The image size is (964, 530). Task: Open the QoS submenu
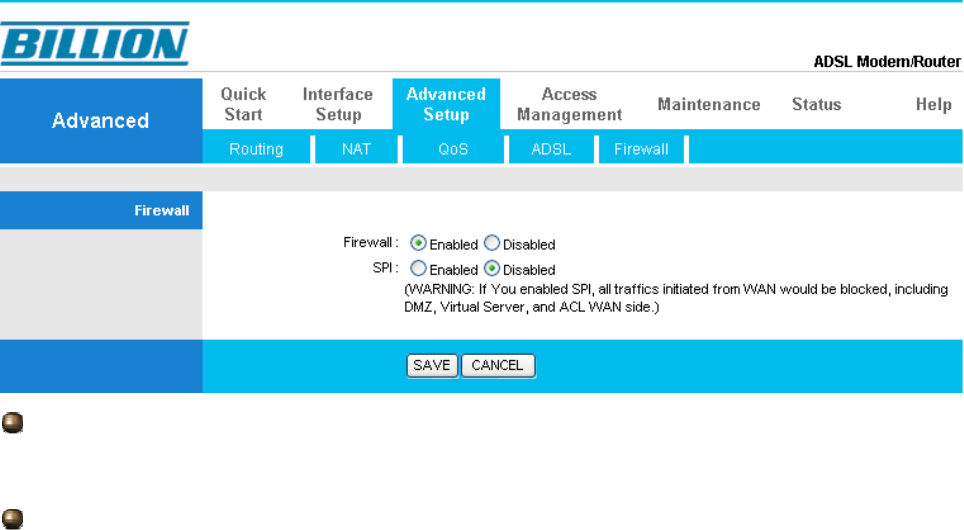[453, 149]
